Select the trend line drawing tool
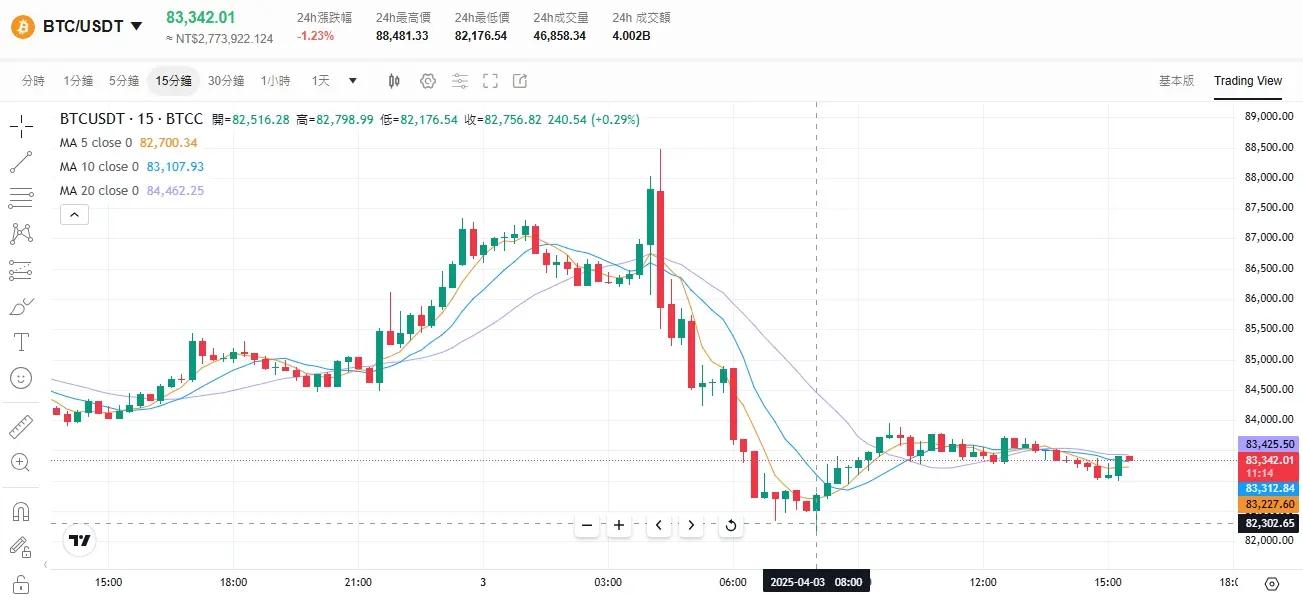Image resolution: width=1303 pixels, height=600 pixels. 21,162
